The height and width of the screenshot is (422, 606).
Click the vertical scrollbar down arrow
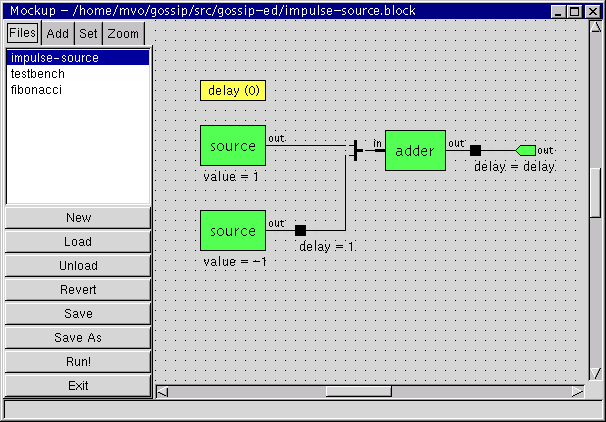(594, 374)
